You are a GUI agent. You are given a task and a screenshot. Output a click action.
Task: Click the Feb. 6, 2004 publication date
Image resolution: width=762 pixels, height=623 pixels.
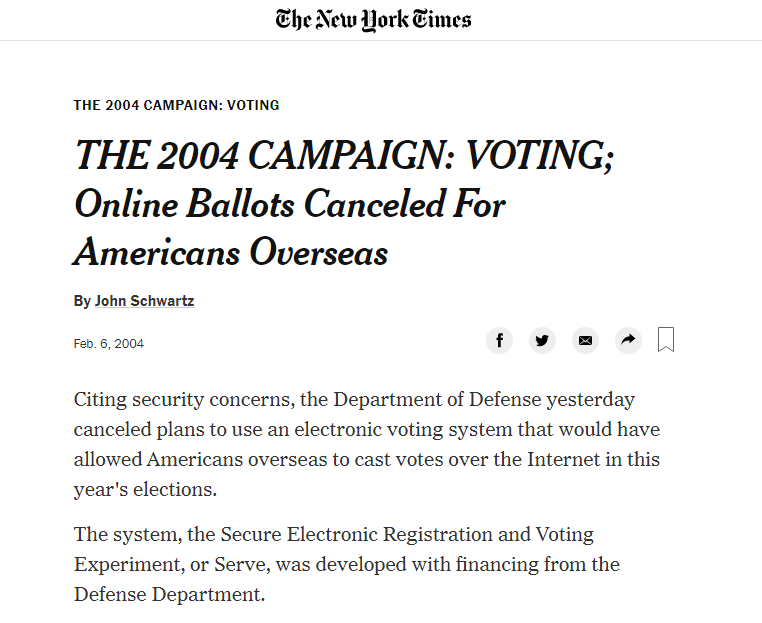pyautogui.click(x=109, y=344)
